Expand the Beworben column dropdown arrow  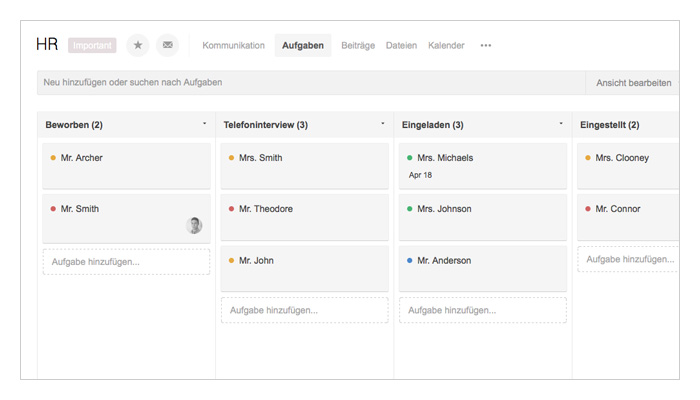204,124
